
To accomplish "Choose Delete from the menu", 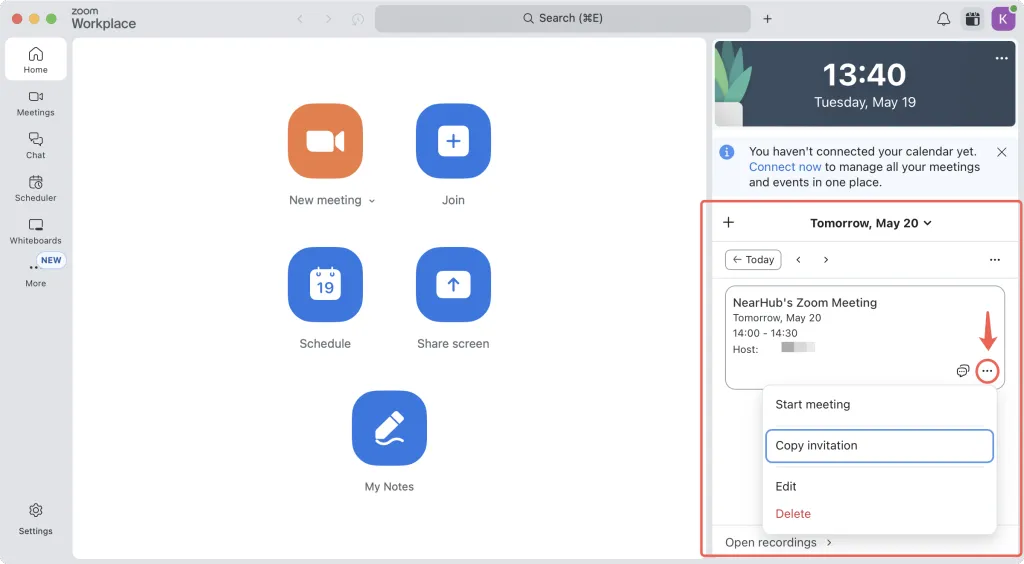I will coord(879,514).
